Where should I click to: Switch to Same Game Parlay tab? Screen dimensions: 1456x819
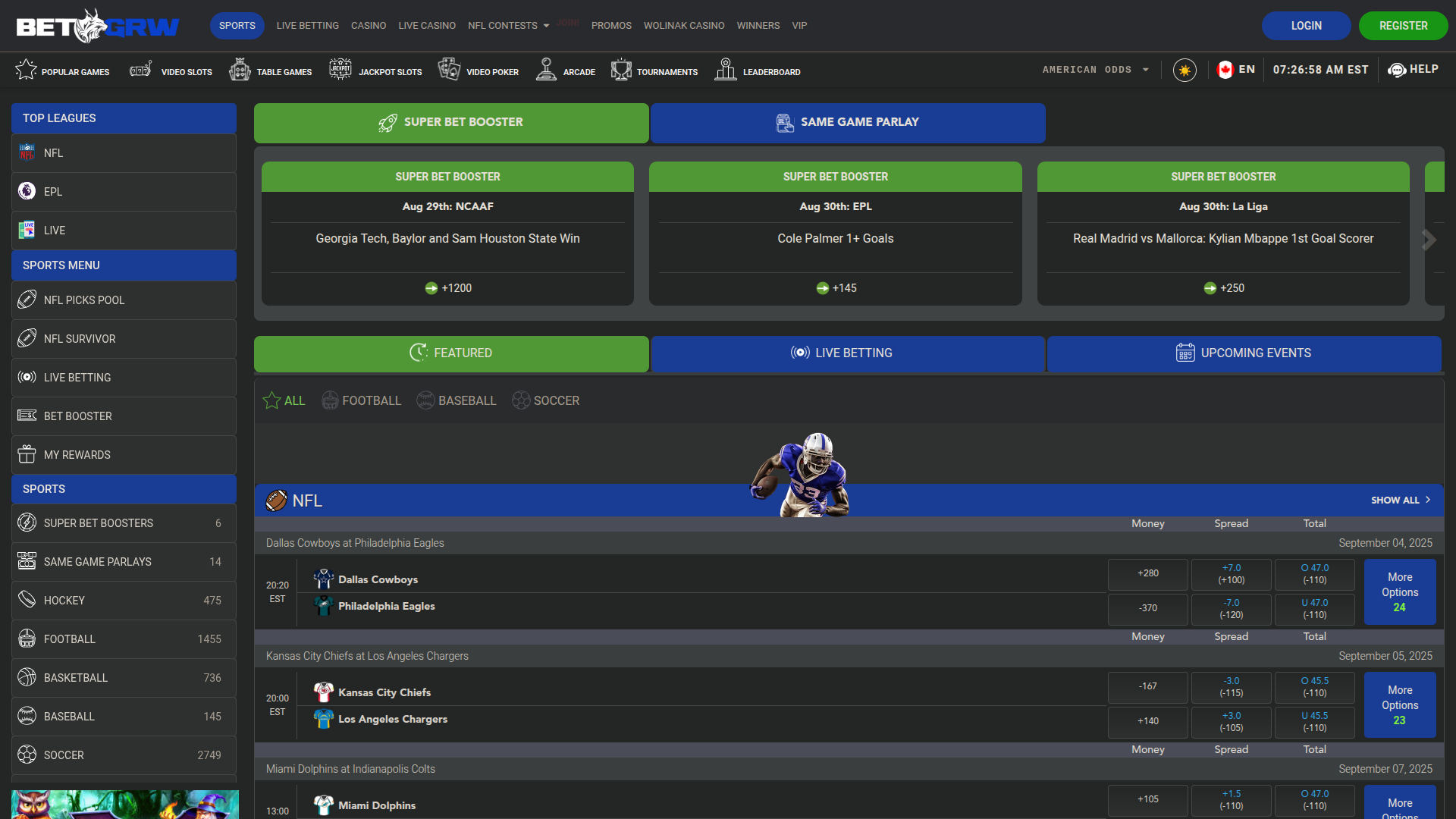(848, 122)
